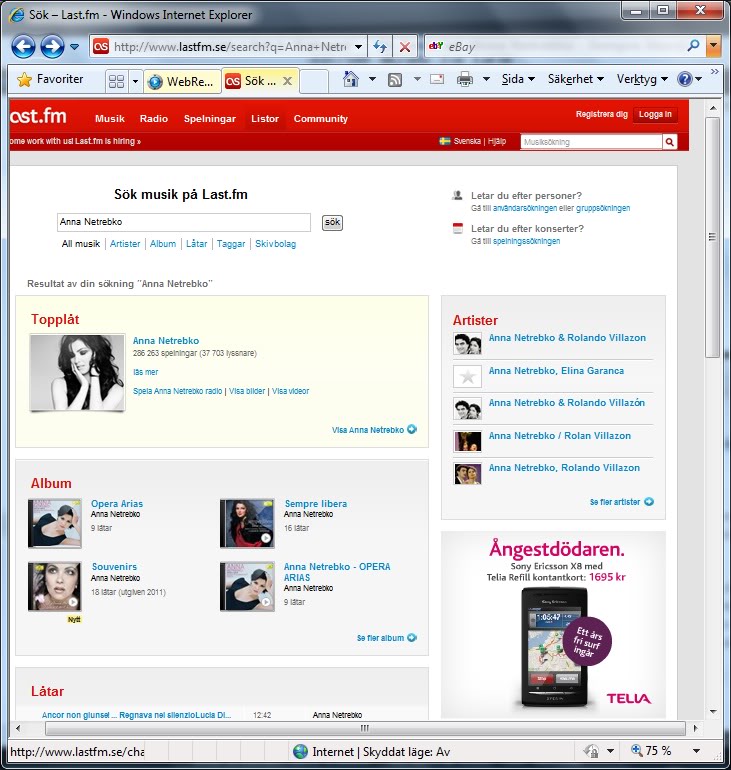Open Anna Netrebko, Elina Garanca star placeholder image

467,377
